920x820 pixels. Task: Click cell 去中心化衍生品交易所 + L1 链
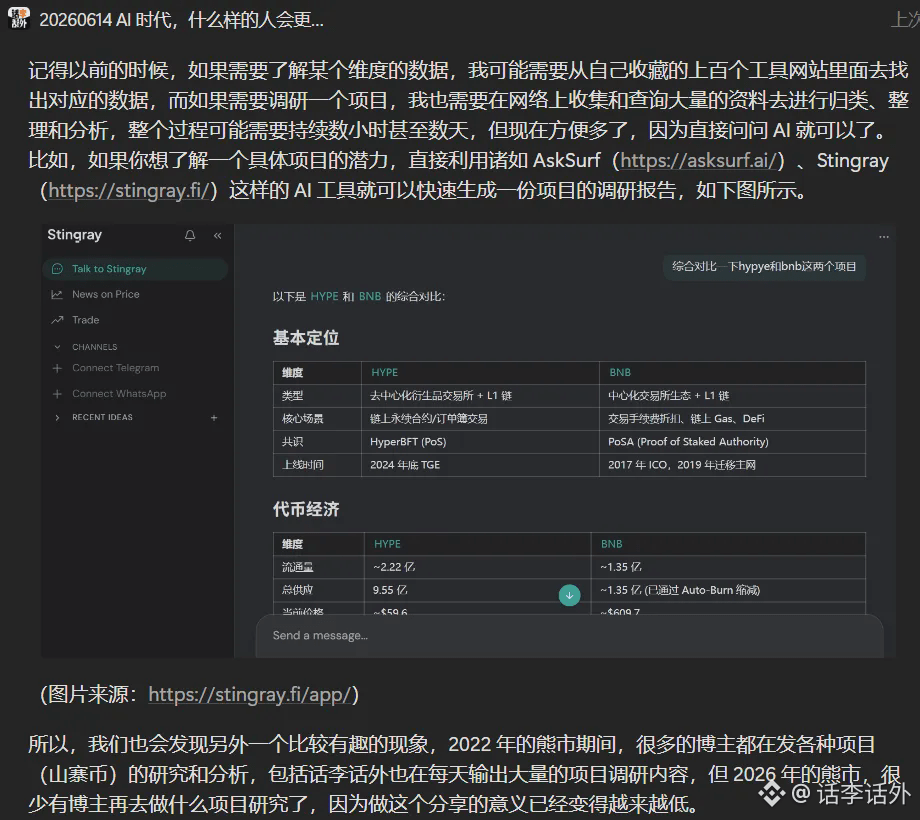coord(441,396)
